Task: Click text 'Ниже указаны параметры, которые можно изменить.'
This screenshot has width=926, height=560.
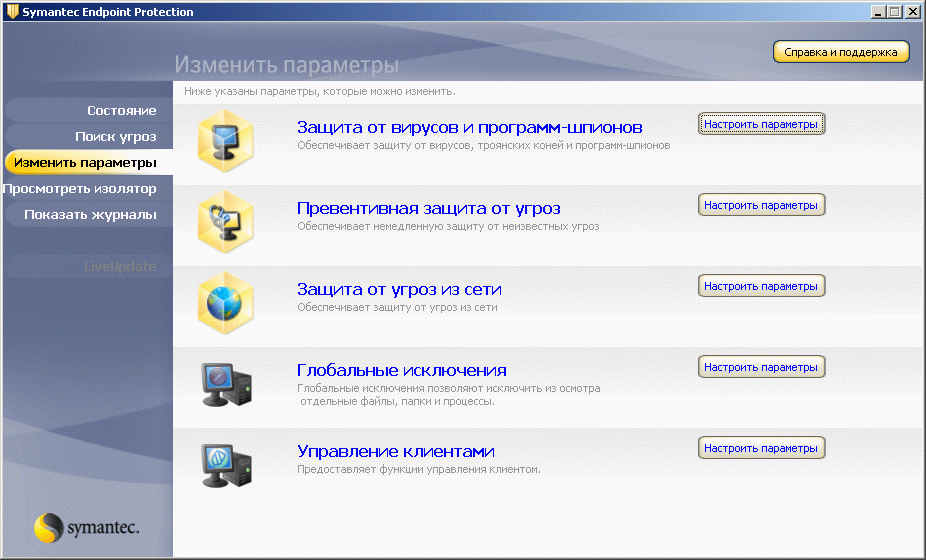Action: pyautogui.click(x=319, y=92)
